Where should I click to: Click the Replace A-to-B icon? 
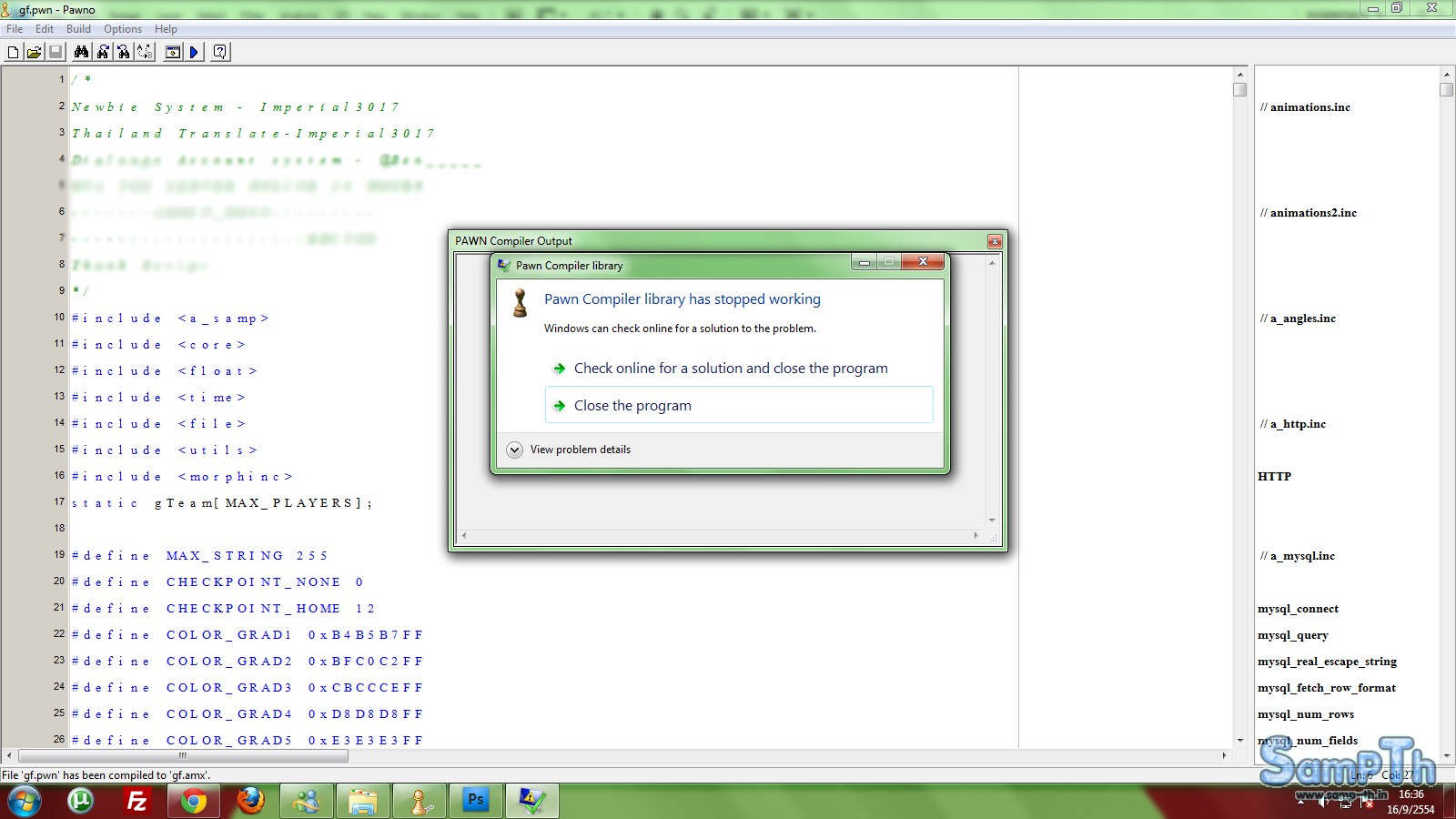tap(145, 53)
